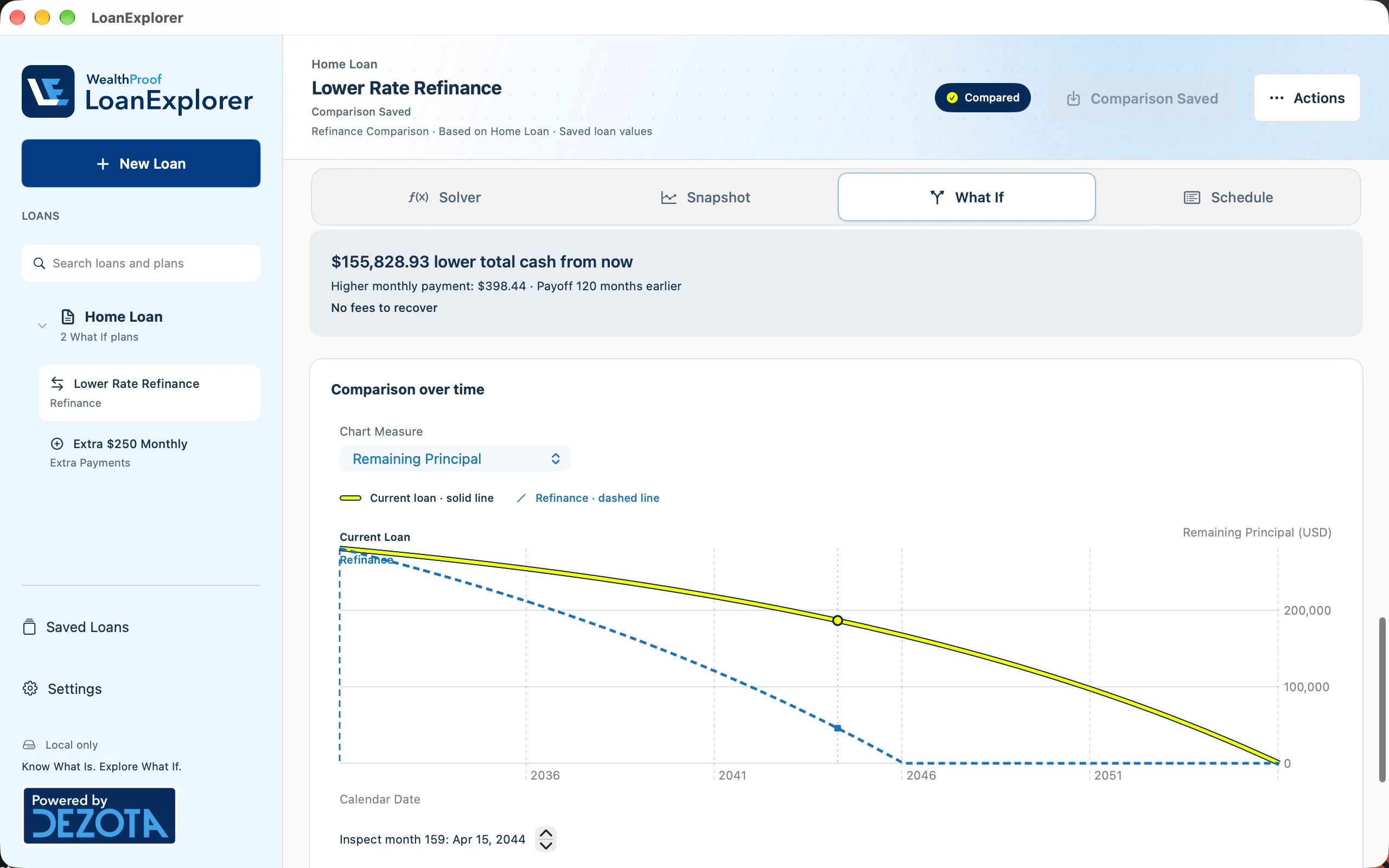Click the Comparison Saved button
The width and height of the screenshot is (1389, 868).
pos(1142,98)
